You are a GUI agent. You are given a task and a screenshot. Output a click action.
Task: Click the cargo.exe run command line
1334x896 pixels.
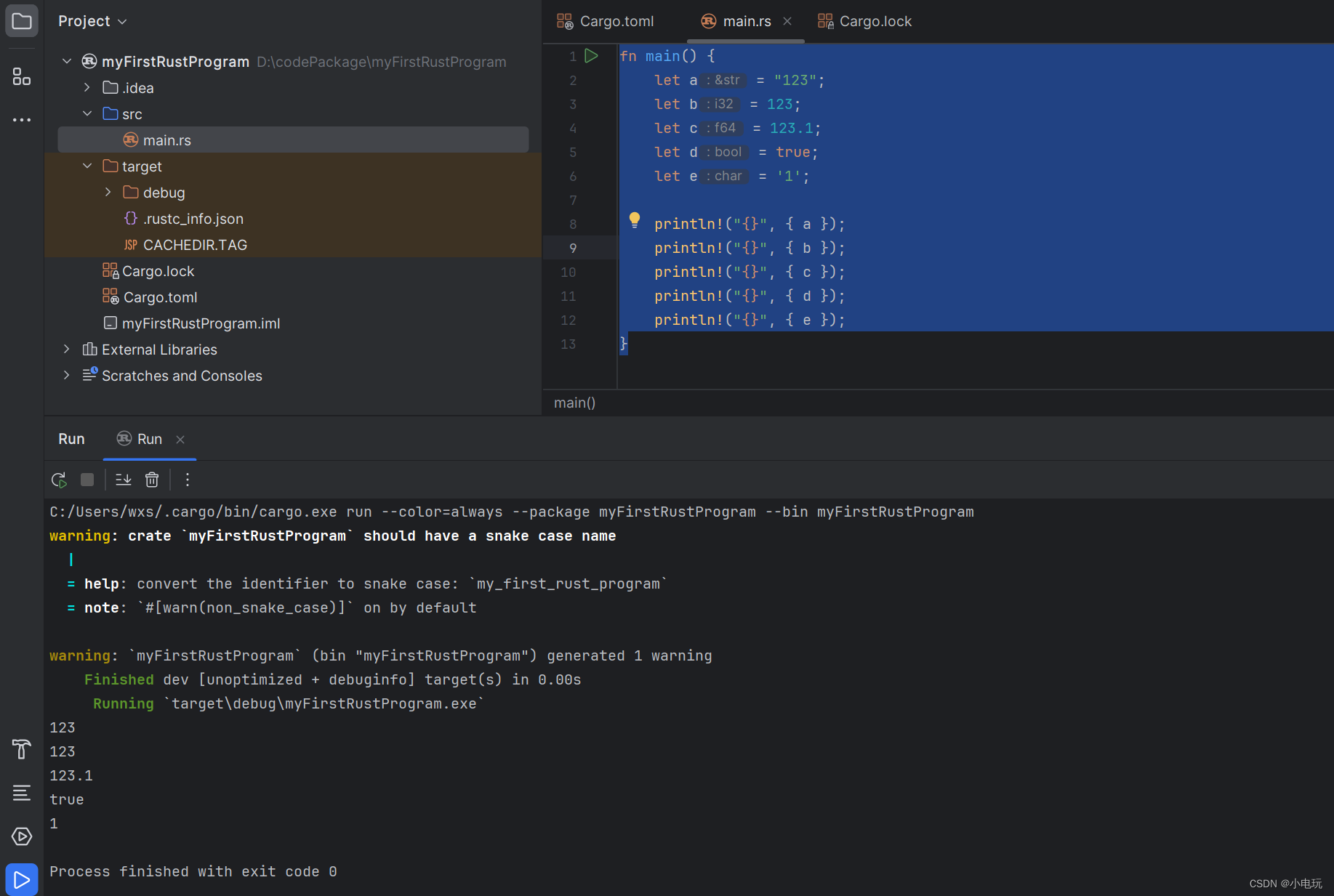pos(512,512)
